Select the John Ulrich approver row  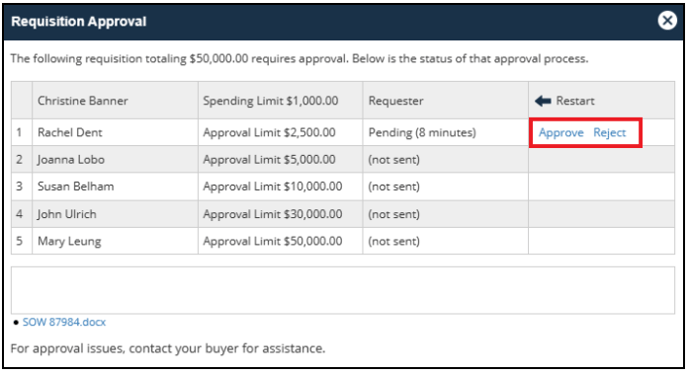tap(343, 214)
